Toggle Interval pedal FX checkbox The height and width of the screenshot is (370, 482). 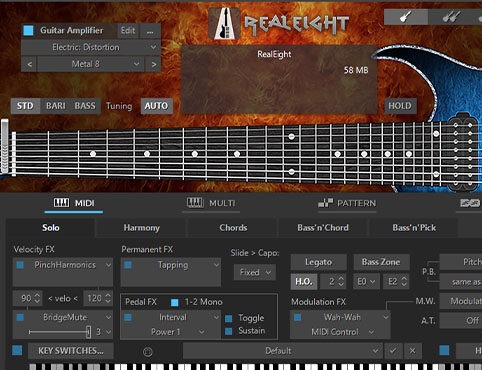point(128,317)
